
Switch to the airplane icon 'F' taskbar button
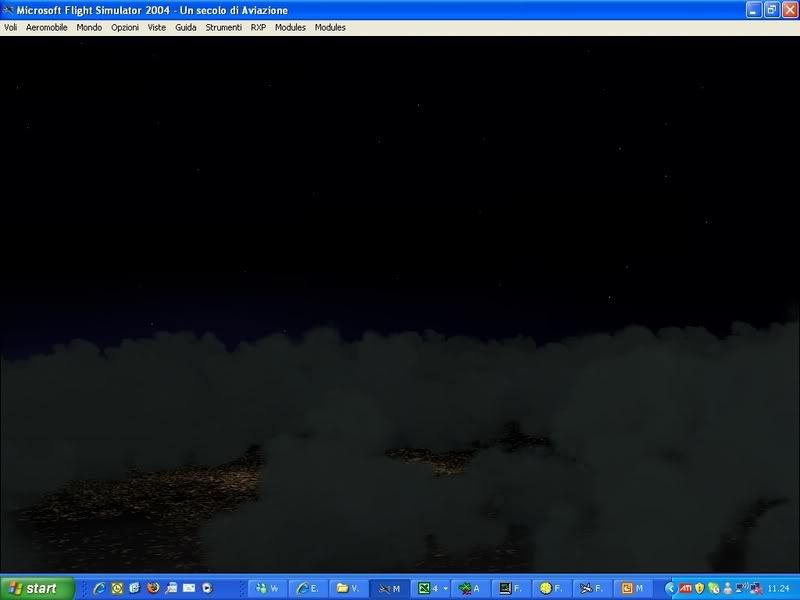point(592,589)
